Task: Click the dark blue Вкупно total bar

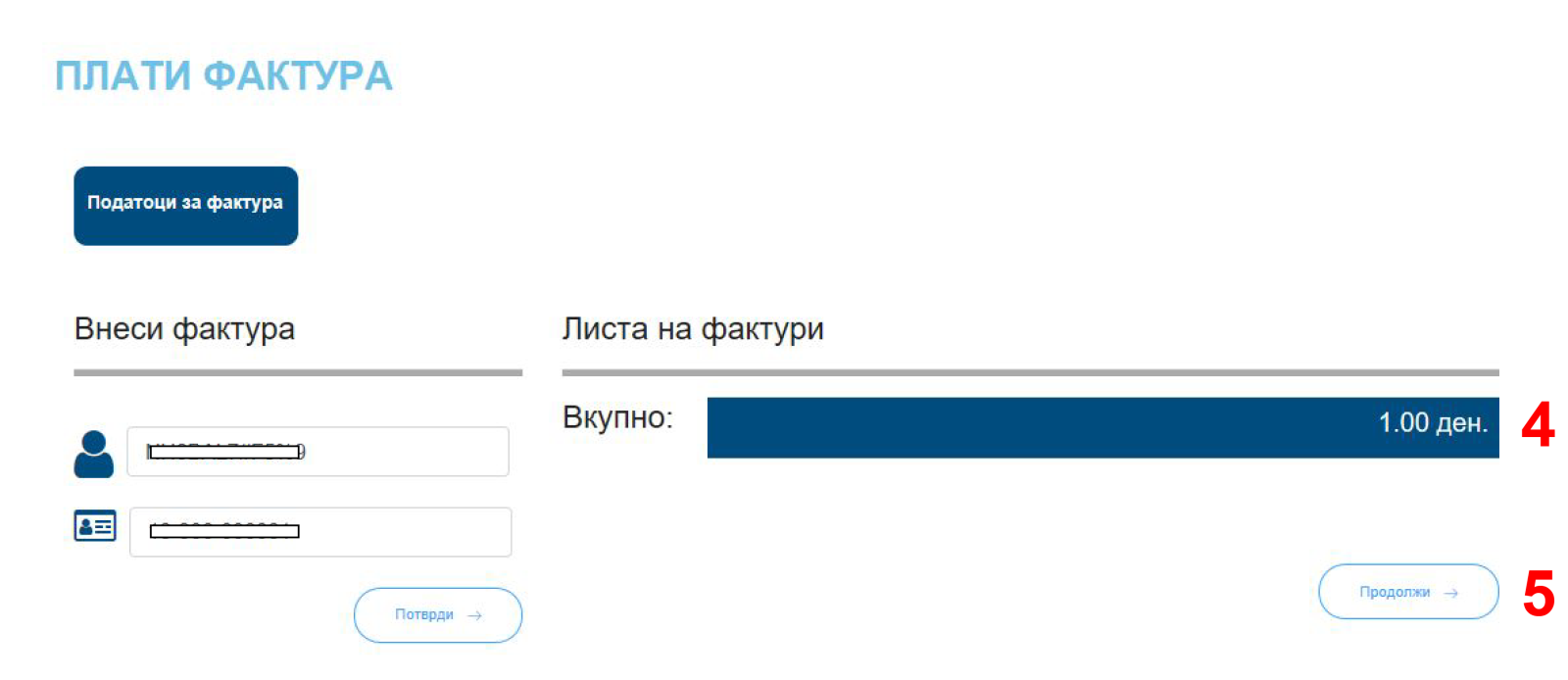Action: (1103, 427)
